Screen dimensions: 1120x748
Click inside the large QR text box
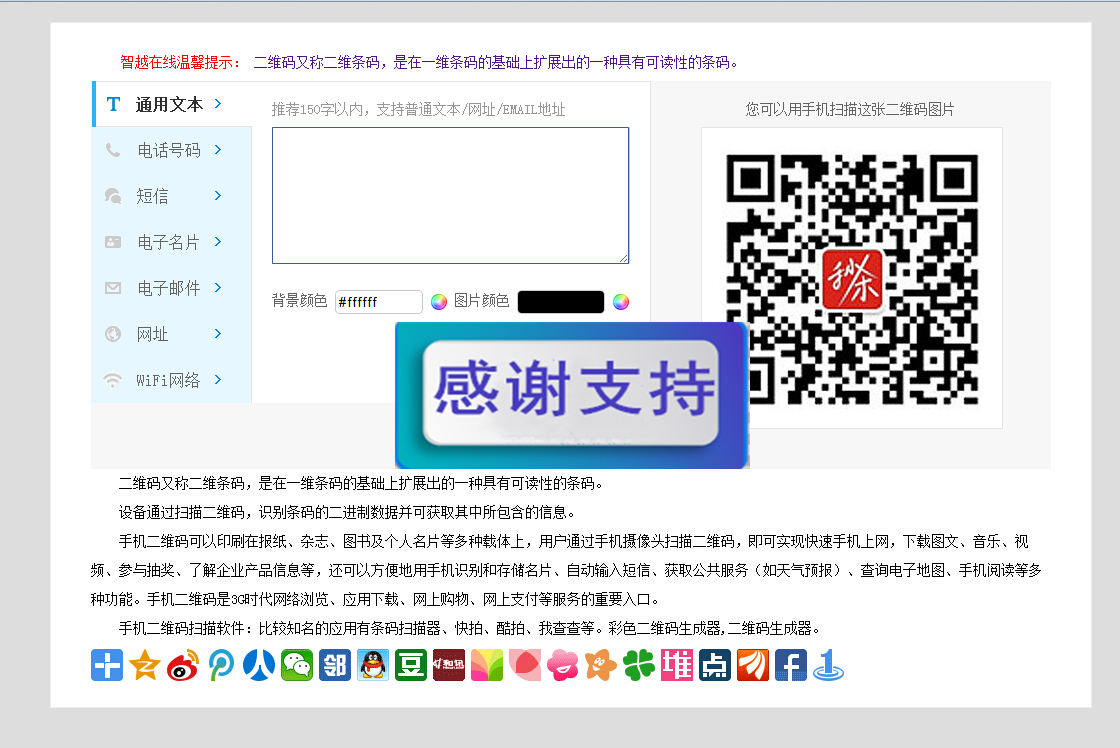click(x=451, y=196)
